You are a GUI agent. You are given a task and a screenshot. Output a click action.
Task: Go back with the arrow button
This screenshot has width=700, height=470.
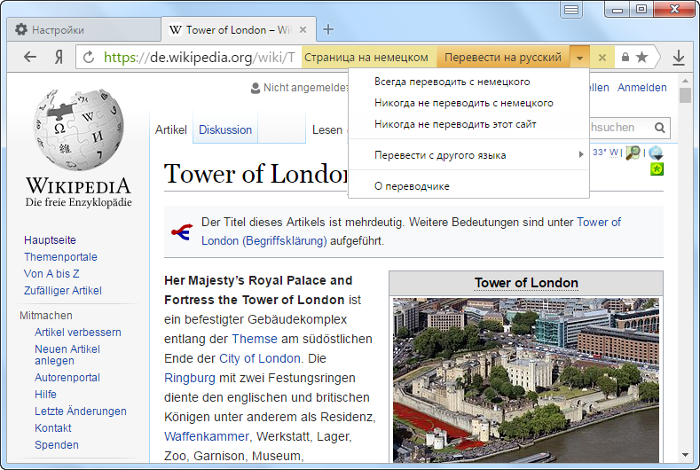point(30,57)
